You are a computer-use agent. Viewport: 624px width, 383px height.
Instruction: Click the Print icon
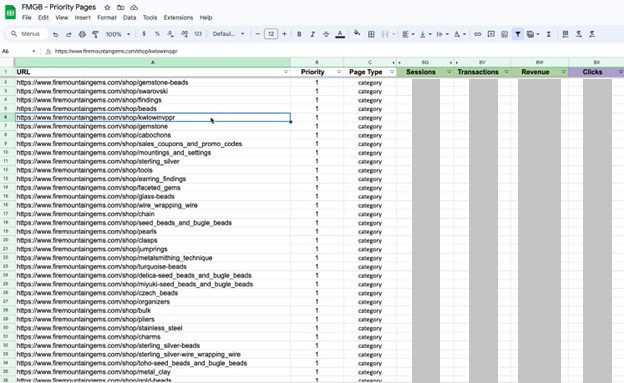coord(82,34)
